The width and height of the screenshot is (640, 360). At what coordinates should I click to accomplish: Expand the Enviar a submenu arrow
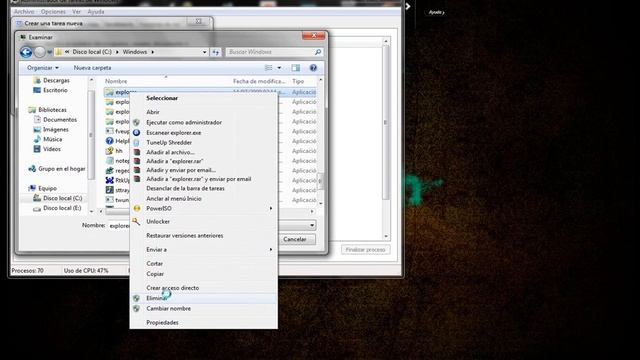[x=271, y=249]
